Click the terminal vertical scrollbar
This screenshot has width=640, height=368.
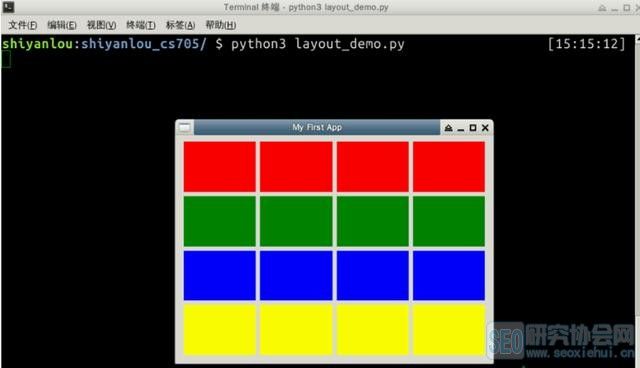637,200
